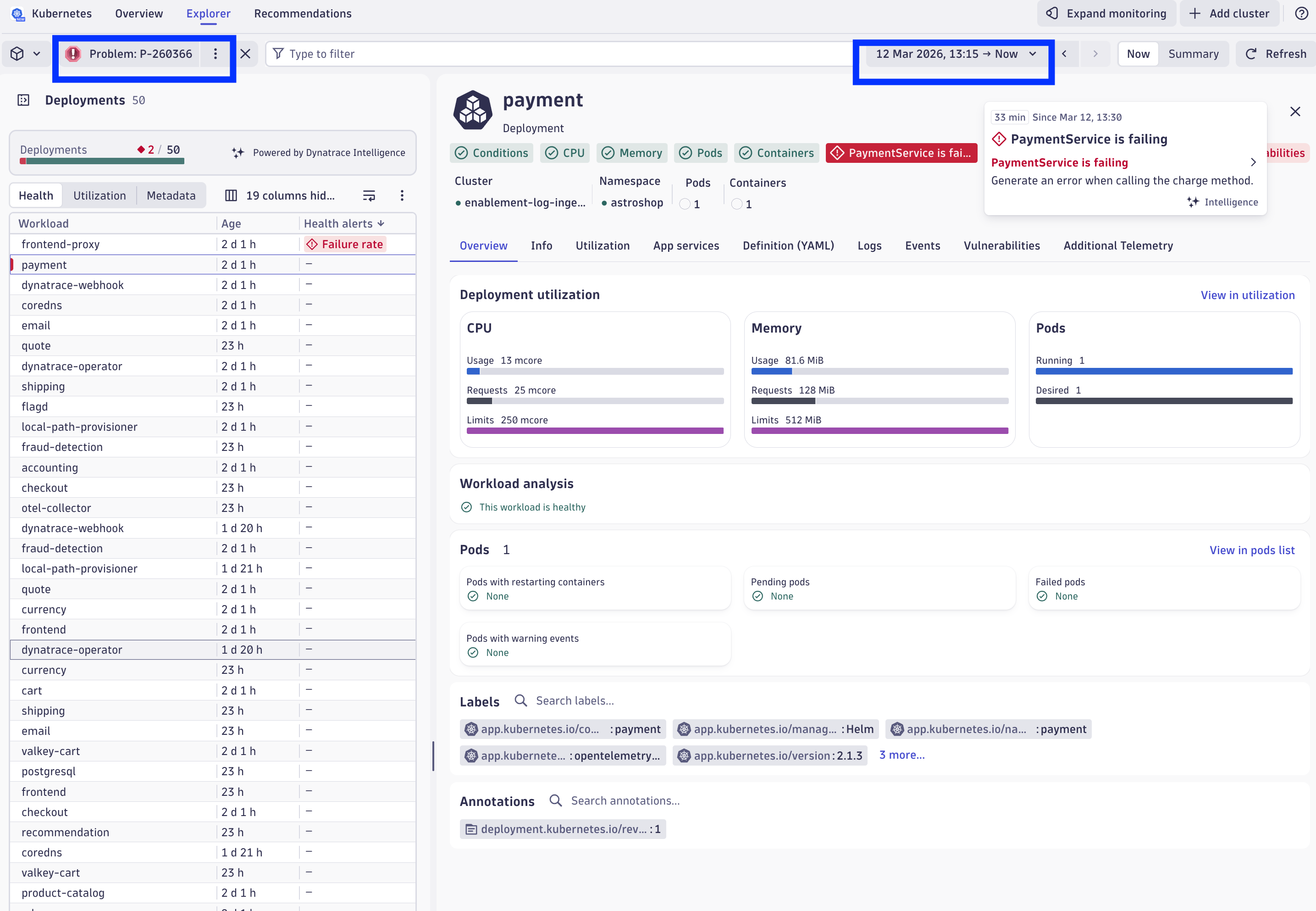Select the frontend-proxy workload row
Viewport: 1316px width, 911px height.
point(213,244)
